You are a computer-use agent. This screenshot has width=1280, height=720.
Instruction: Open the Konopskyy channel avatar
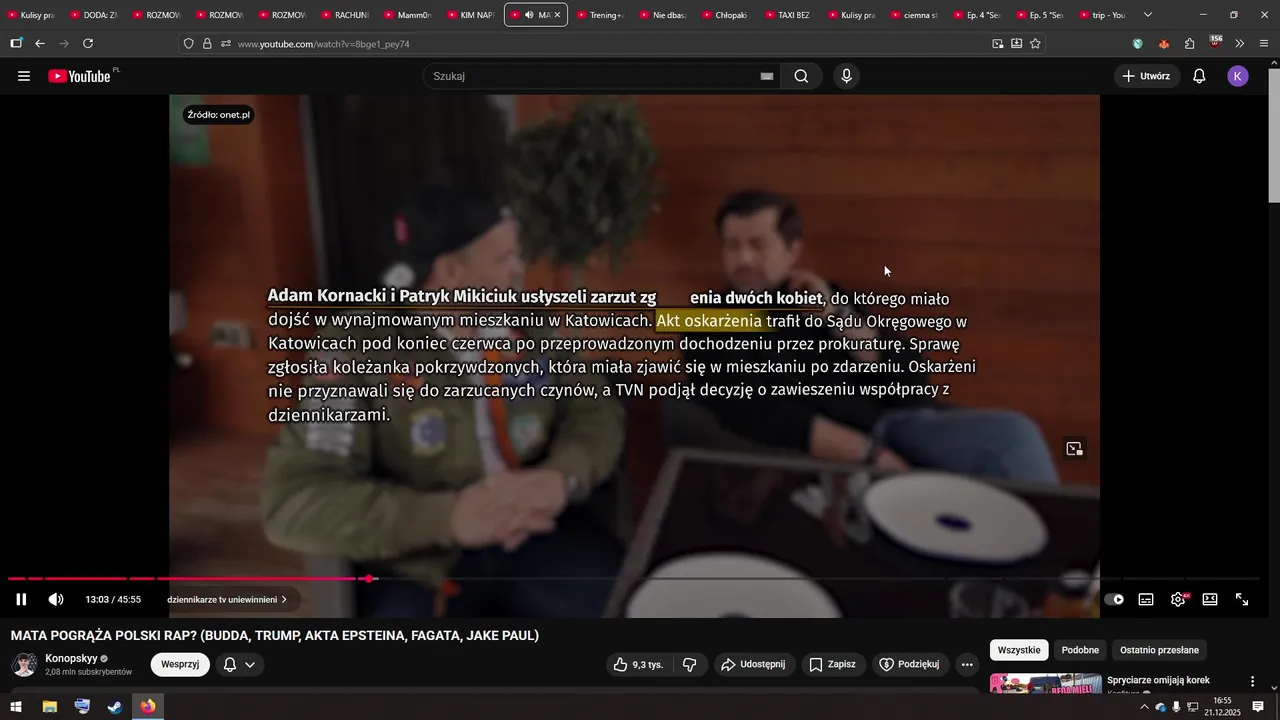coord(24,664)
